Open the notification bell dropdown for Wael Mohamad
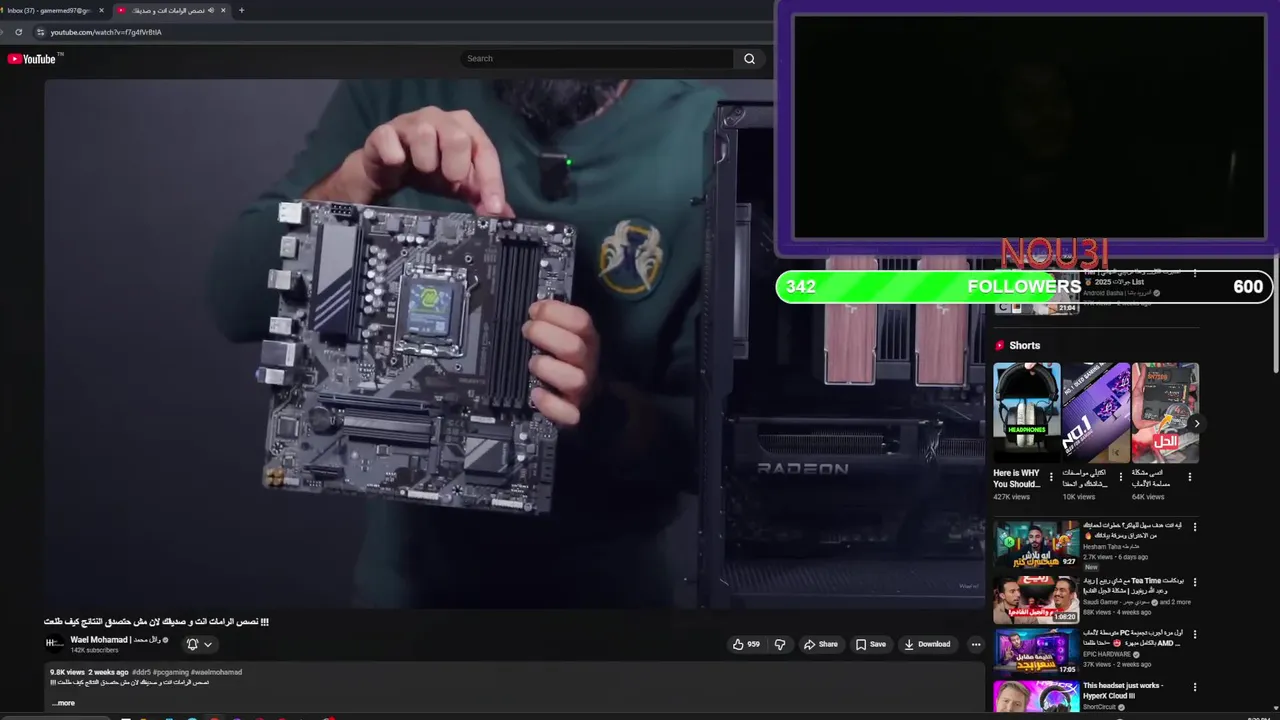The width and height of the screenshot is (1280, 720). 199,644
